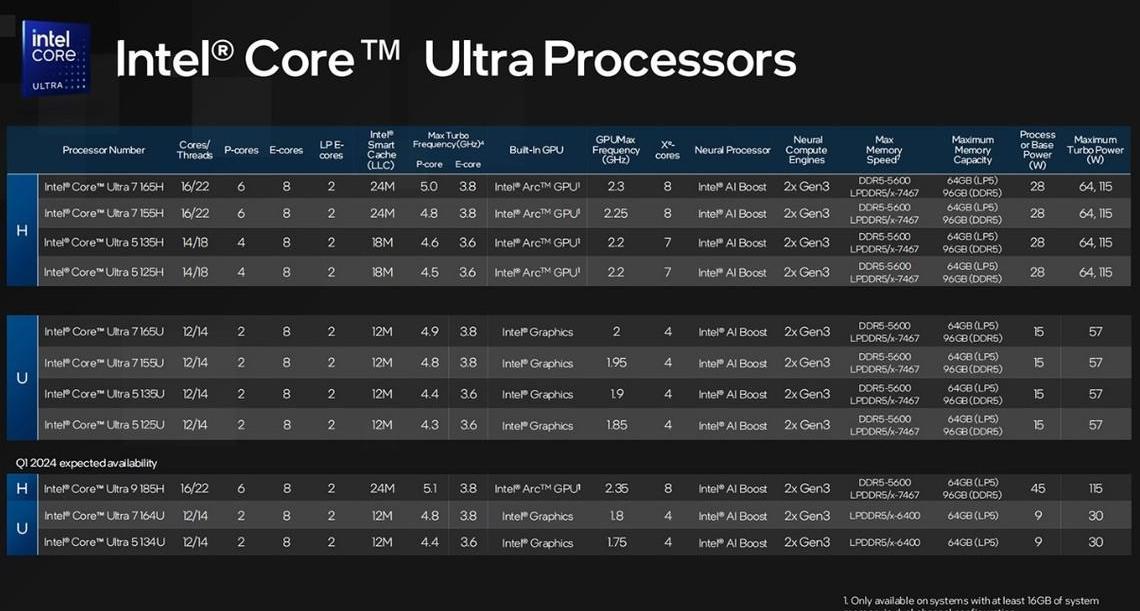Viewport: 1140px width, 611px height.
Task: Click the "Max Memory Speed" column header
Action: coord(883,150)
